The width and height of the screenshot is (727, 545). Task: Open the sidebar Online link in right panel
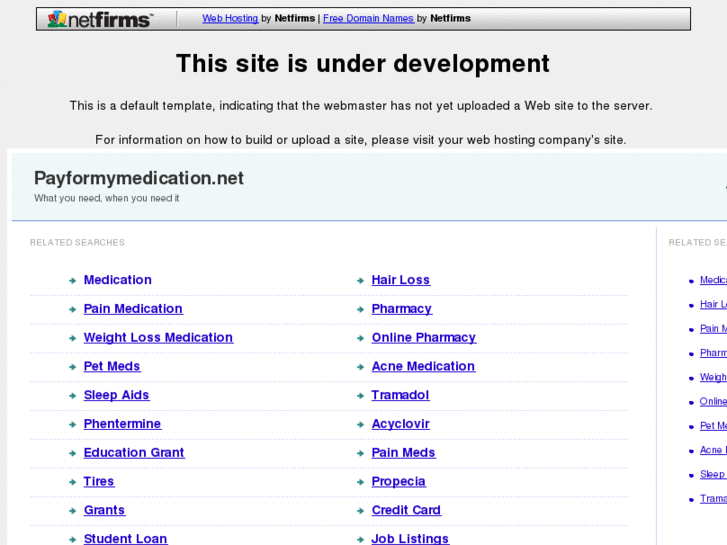[713, 401]
